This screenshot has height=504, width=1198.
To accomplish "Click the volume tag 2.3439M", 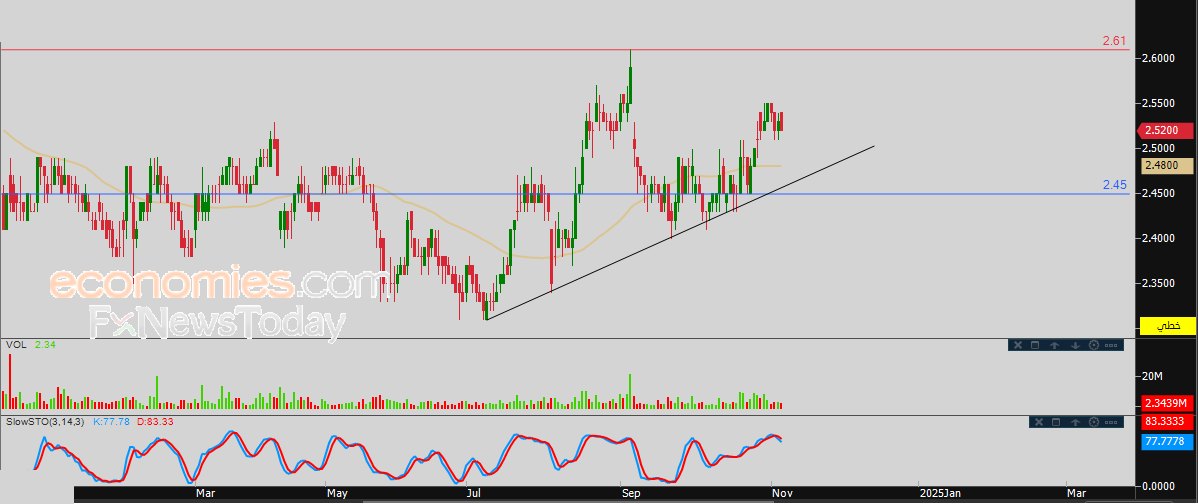I will tap(1167, 403).
